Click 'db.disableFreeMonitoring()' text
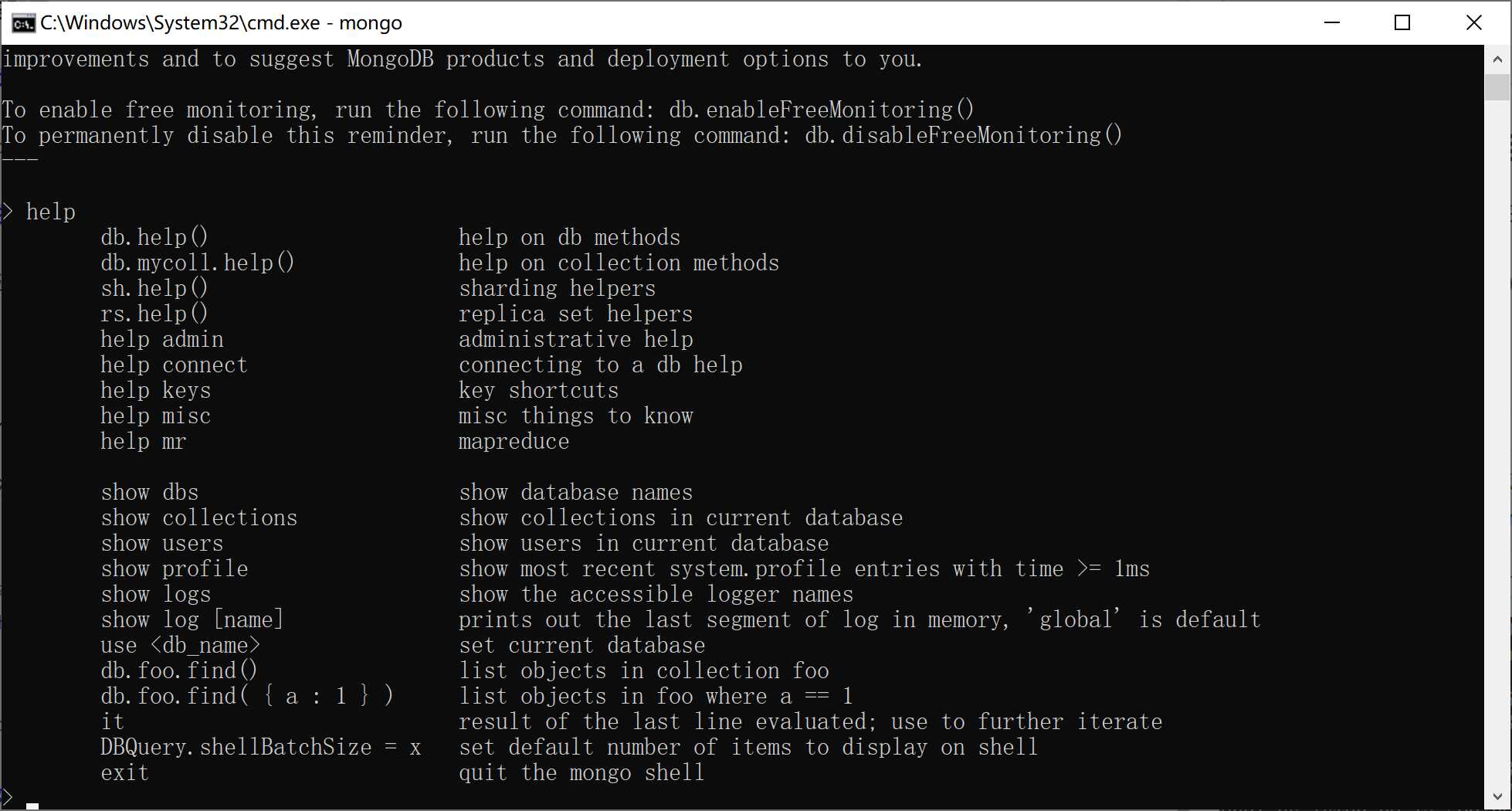The height and width of the screenshot is (811, 1512). [x=963, y=135]
